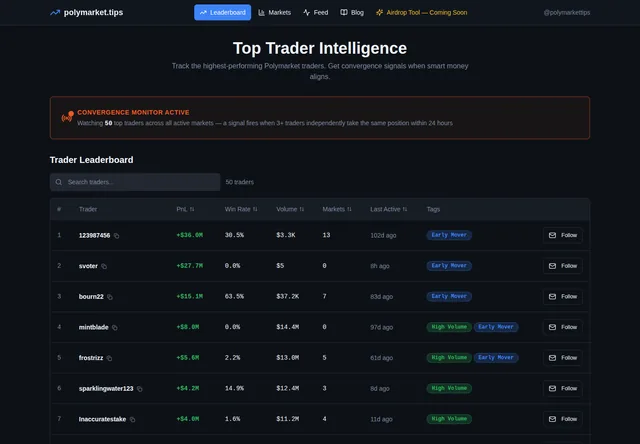The height and width of the screenshot is (444, 640).
Task: Sort by Markets column arrows
Action: (x=349, y=209)
